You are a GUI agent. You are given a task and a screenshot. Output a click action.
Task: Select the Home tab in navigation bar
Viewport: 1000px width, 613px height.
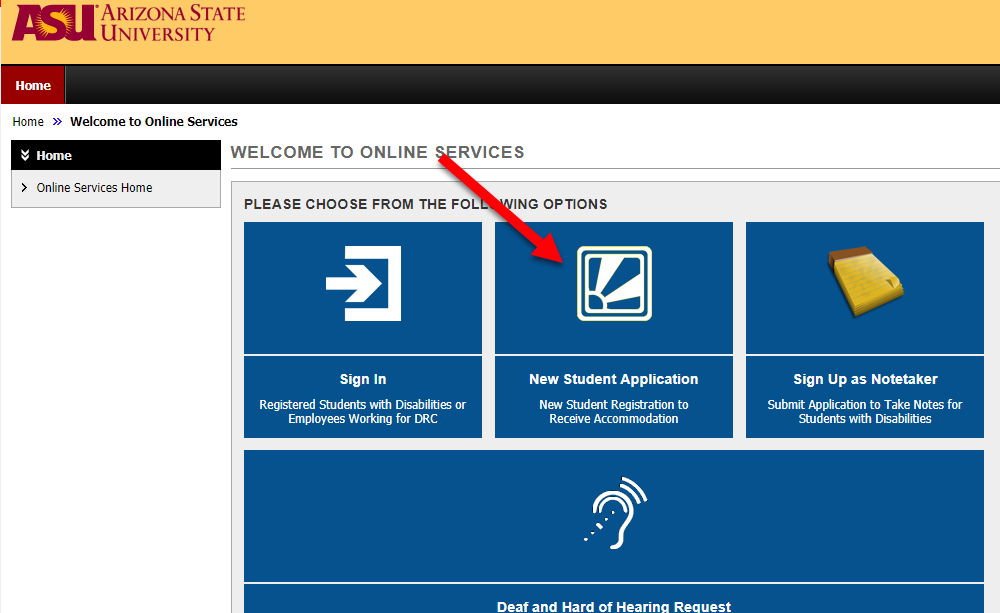(33, 85)
